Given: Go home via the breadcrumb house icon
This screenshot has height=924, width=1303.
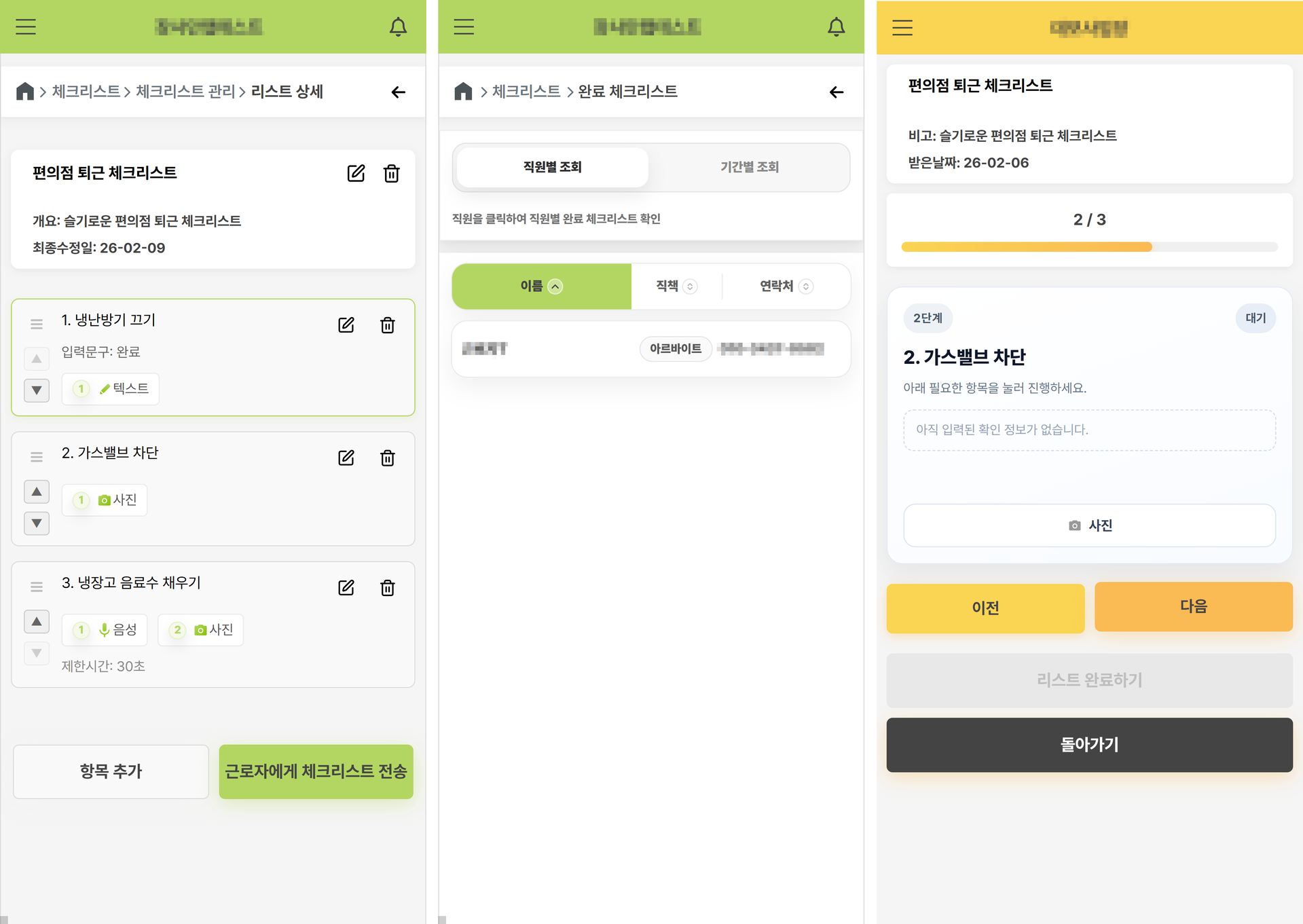Looking at the screenshot, I should [25, 90].
